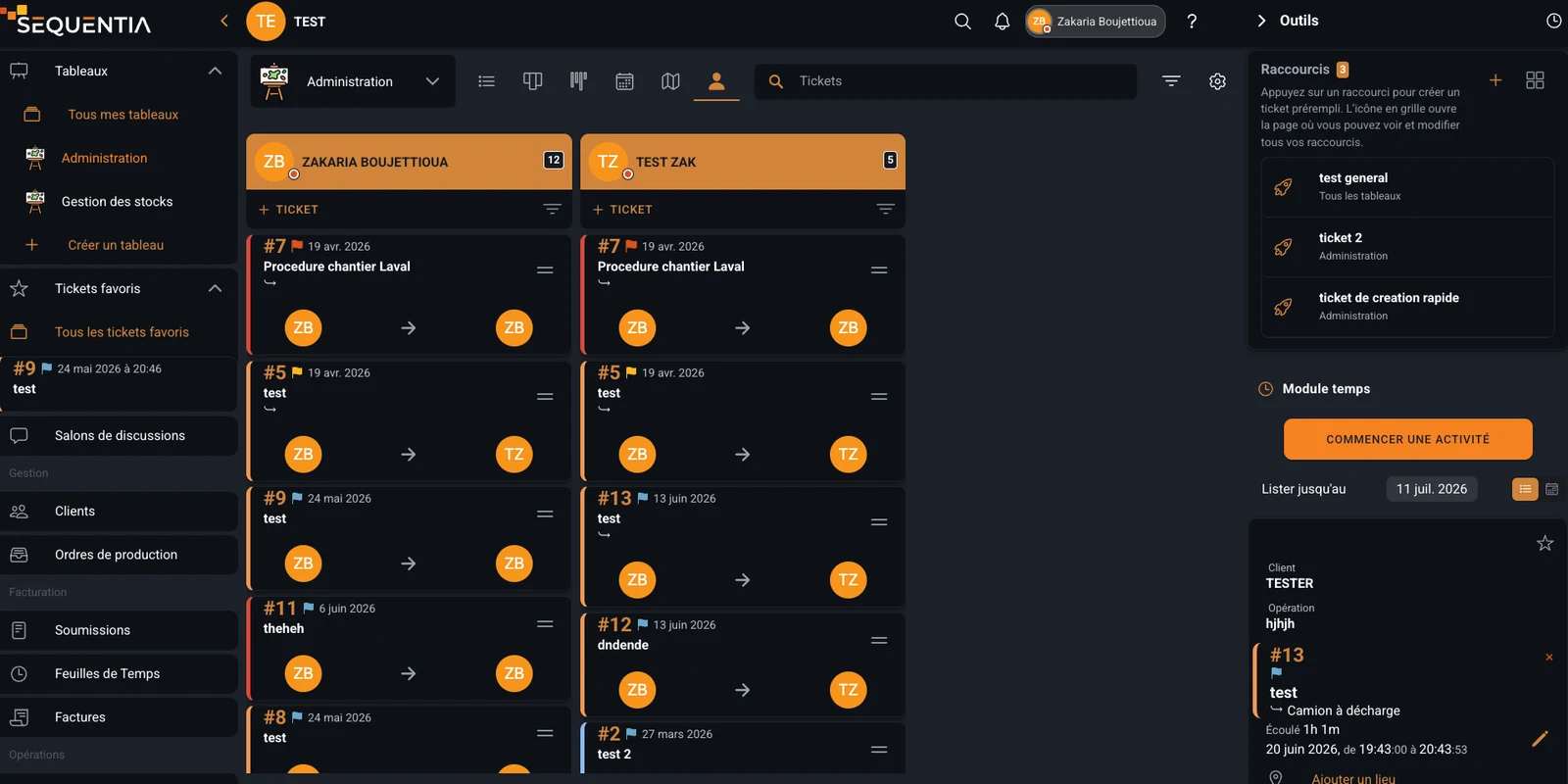Switch to board columns view icon
1568x784 pixels.
coord(532,81)
